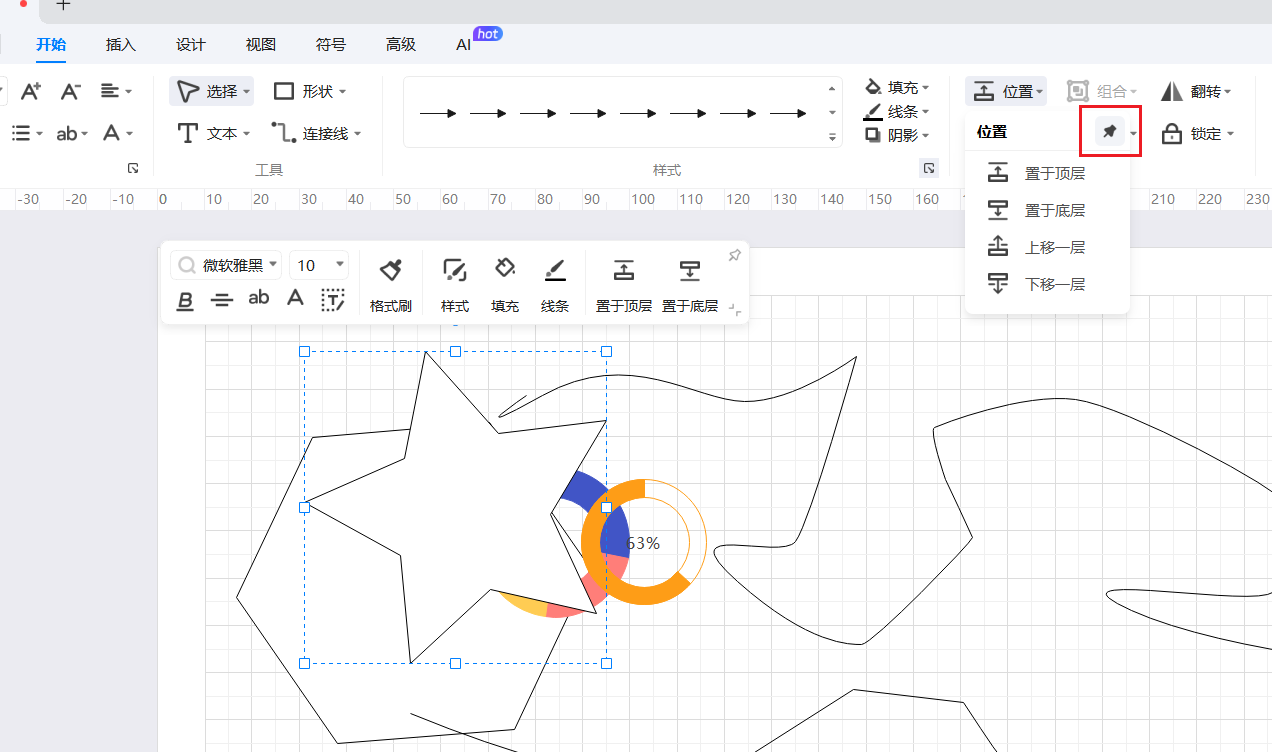
Task: Toggle bold formatting in floating toolbar
Action: (185, 299)
